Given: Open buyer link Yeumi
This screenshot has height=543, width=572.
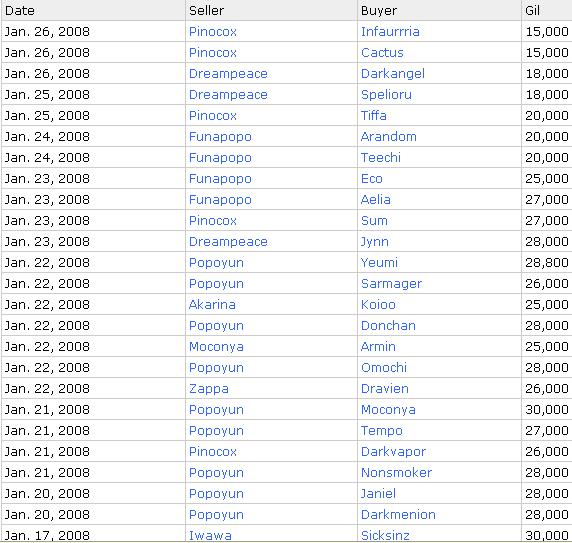Looking at the screenshot, I should tap(379, 263).
